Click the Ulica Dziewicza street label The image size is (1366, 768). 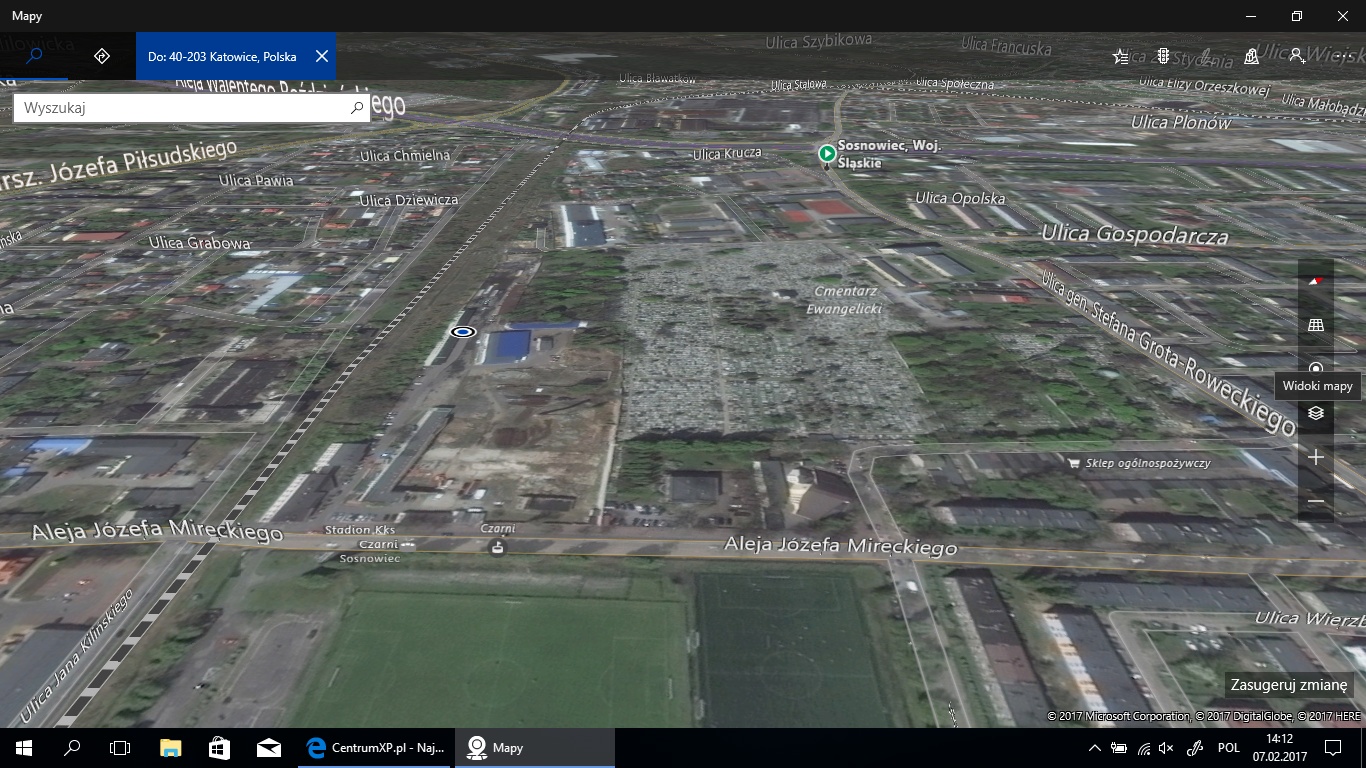[409, 200]
